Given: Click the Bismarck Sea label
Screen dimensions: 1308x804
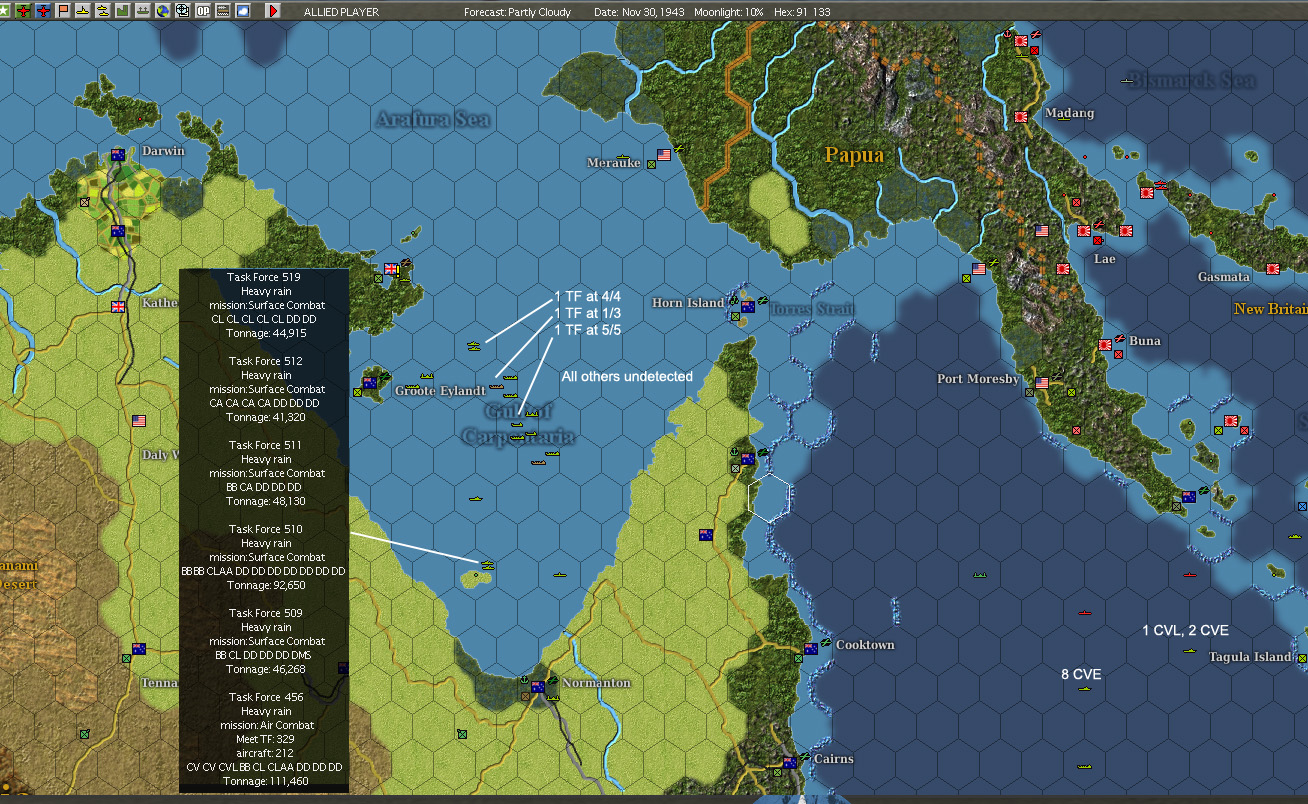Looking at the screenshot, I should click(x=1190, y=81).
